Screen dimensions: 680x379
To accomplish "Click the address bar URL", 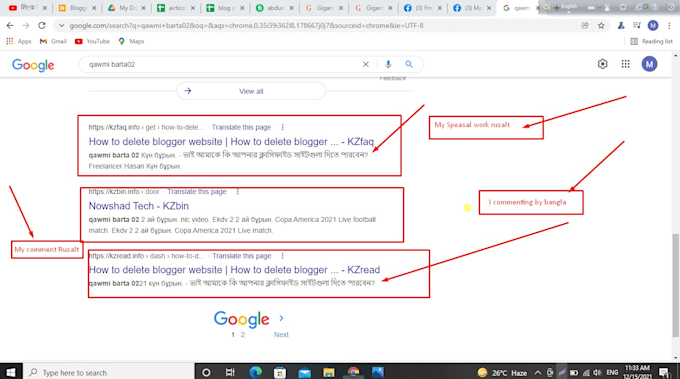I will 246,26.
